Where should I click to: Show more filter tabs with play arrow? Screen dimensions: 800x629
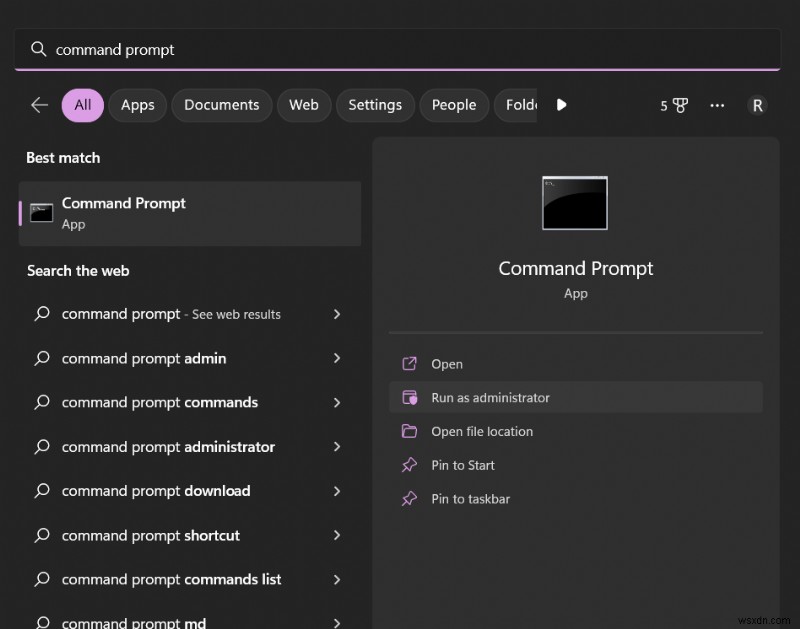[x=561, y=105]
